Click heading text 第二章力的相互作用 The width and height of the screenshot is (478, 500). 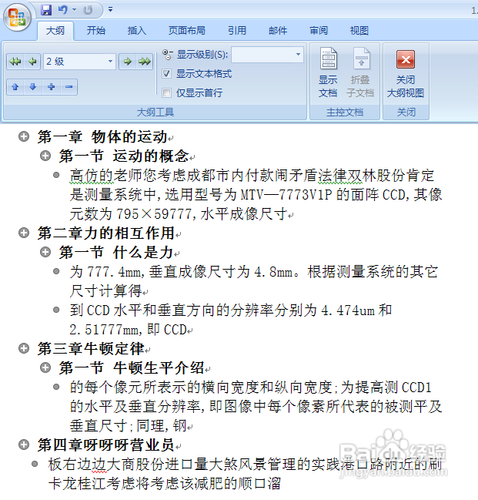tap(106, 233)
